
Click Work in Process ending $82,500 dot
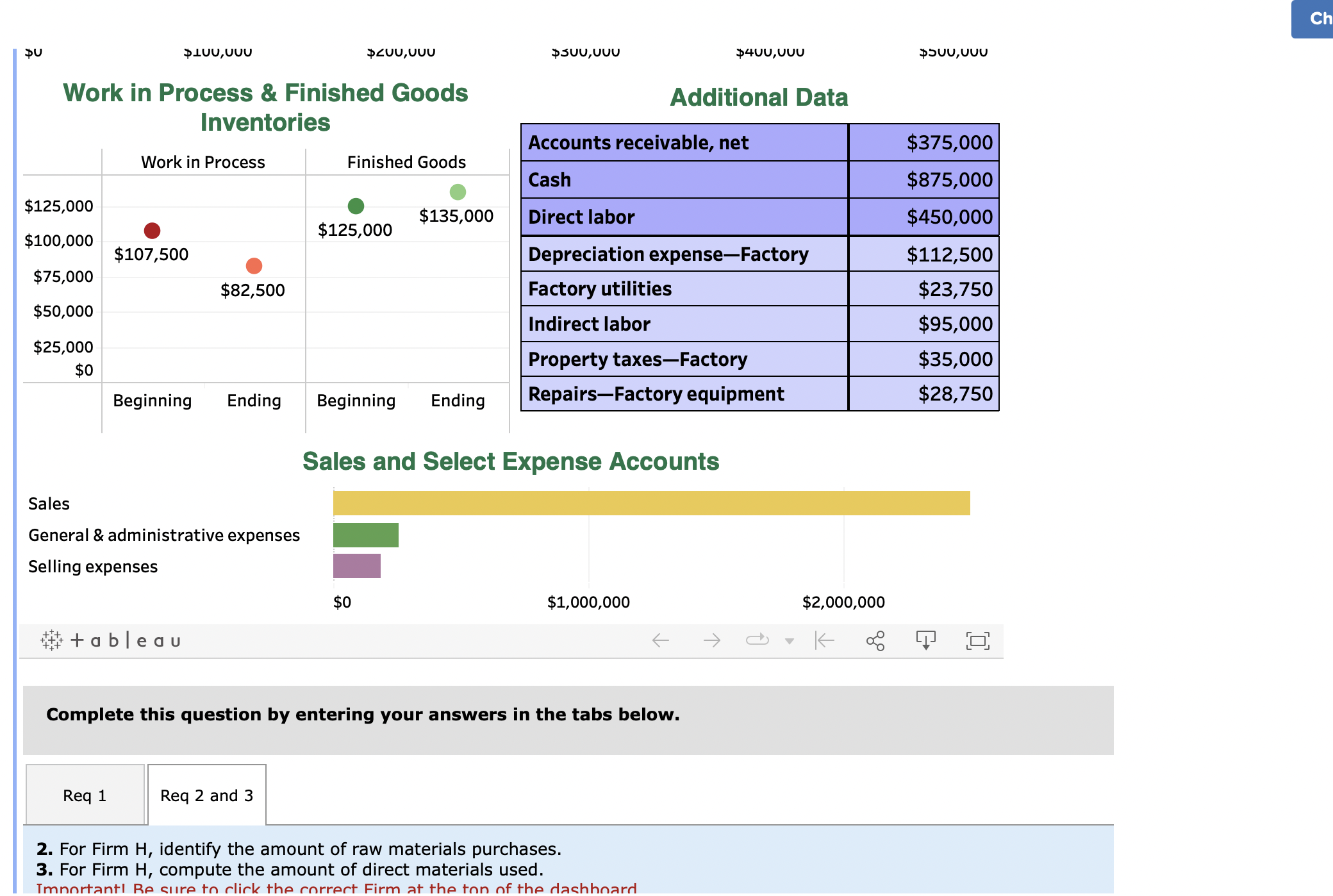pyautogui.click(x=254, y=265)
